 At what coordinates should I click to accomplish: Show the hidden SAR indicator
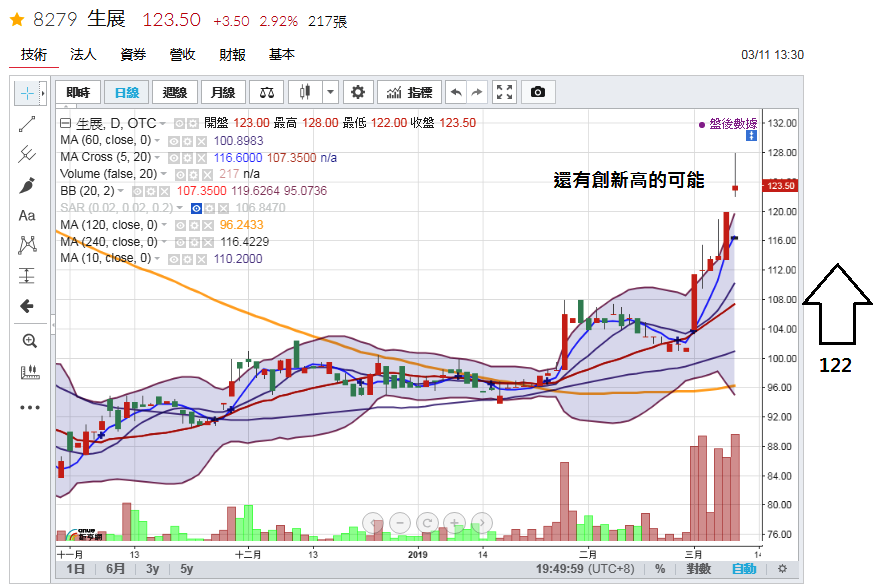(x=196, y=209)
